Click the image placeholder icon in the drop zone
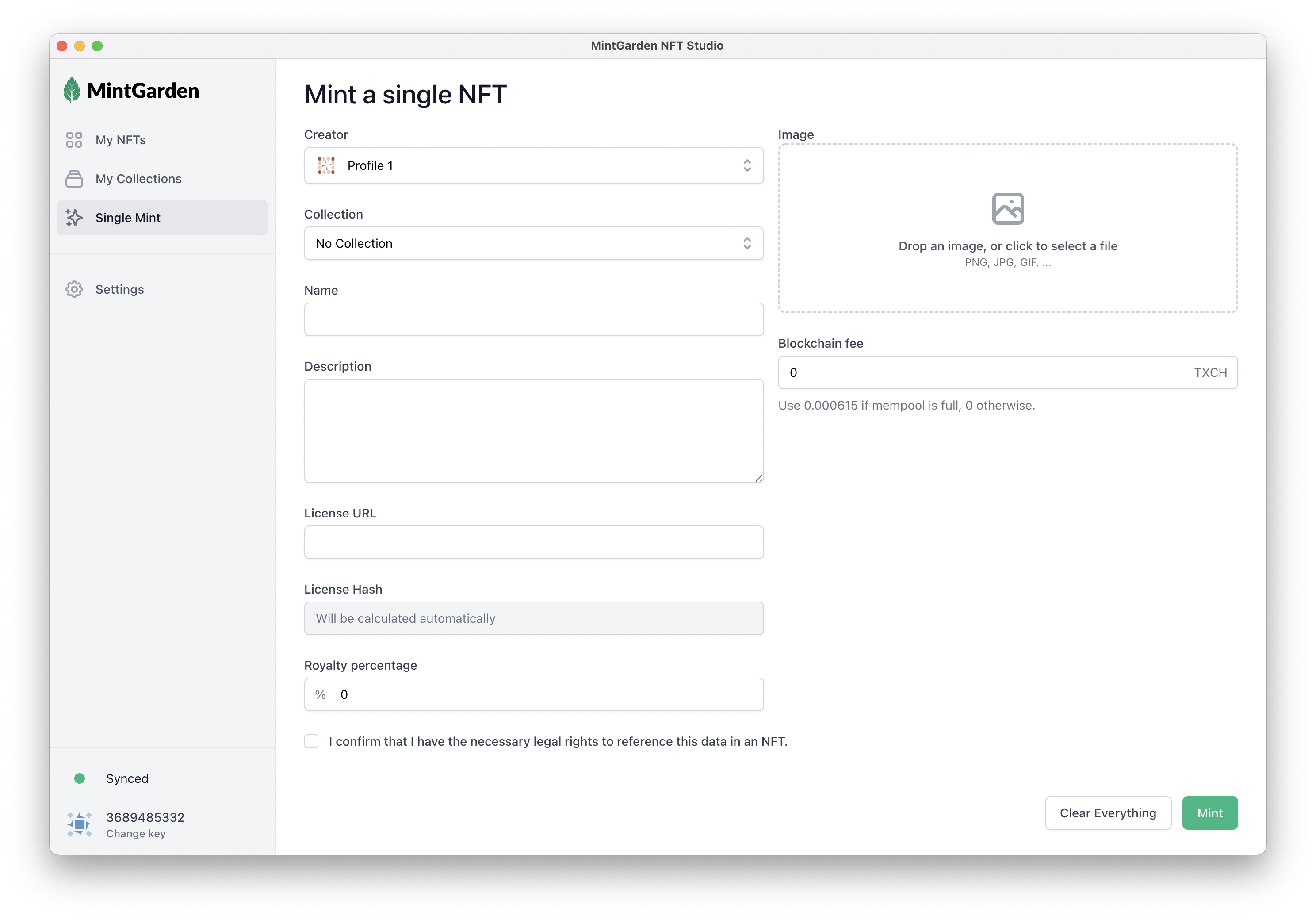1316x920 pixels. (x=1008, y=209)
